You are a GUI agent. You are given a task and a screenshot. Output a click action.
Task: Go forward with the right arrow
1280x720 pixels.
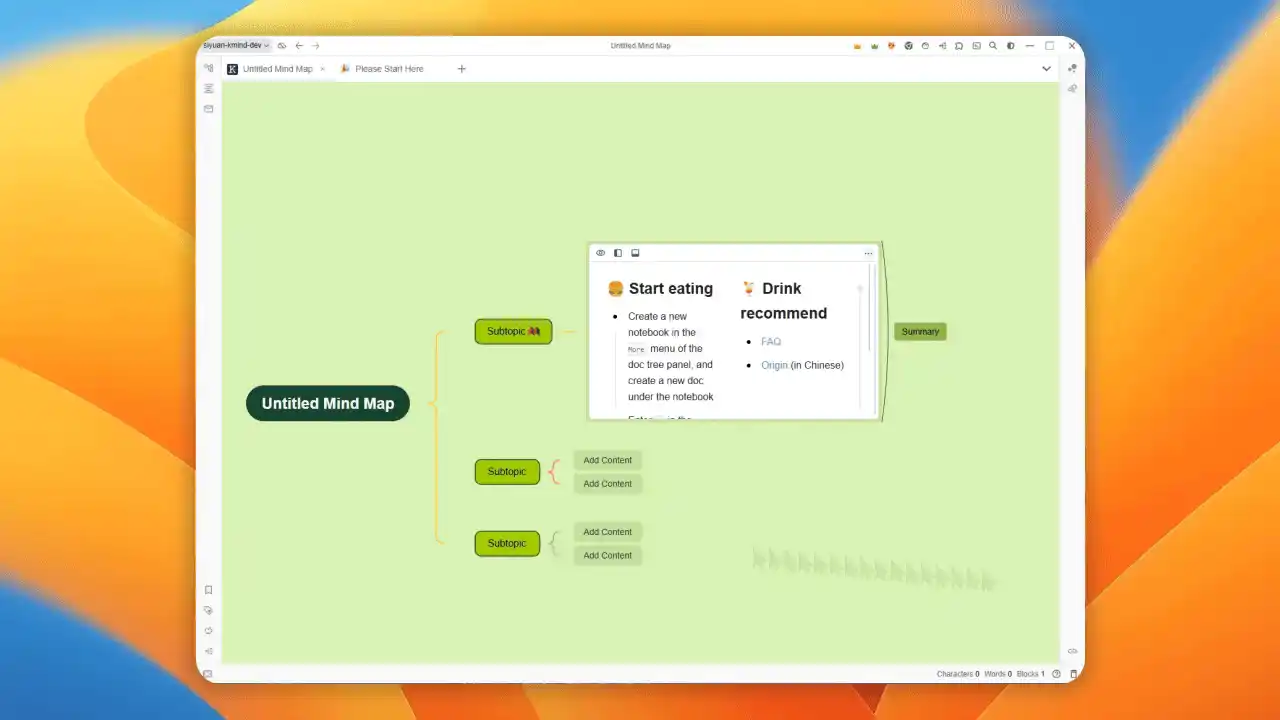pyautogui.click(x=315, y=46)
